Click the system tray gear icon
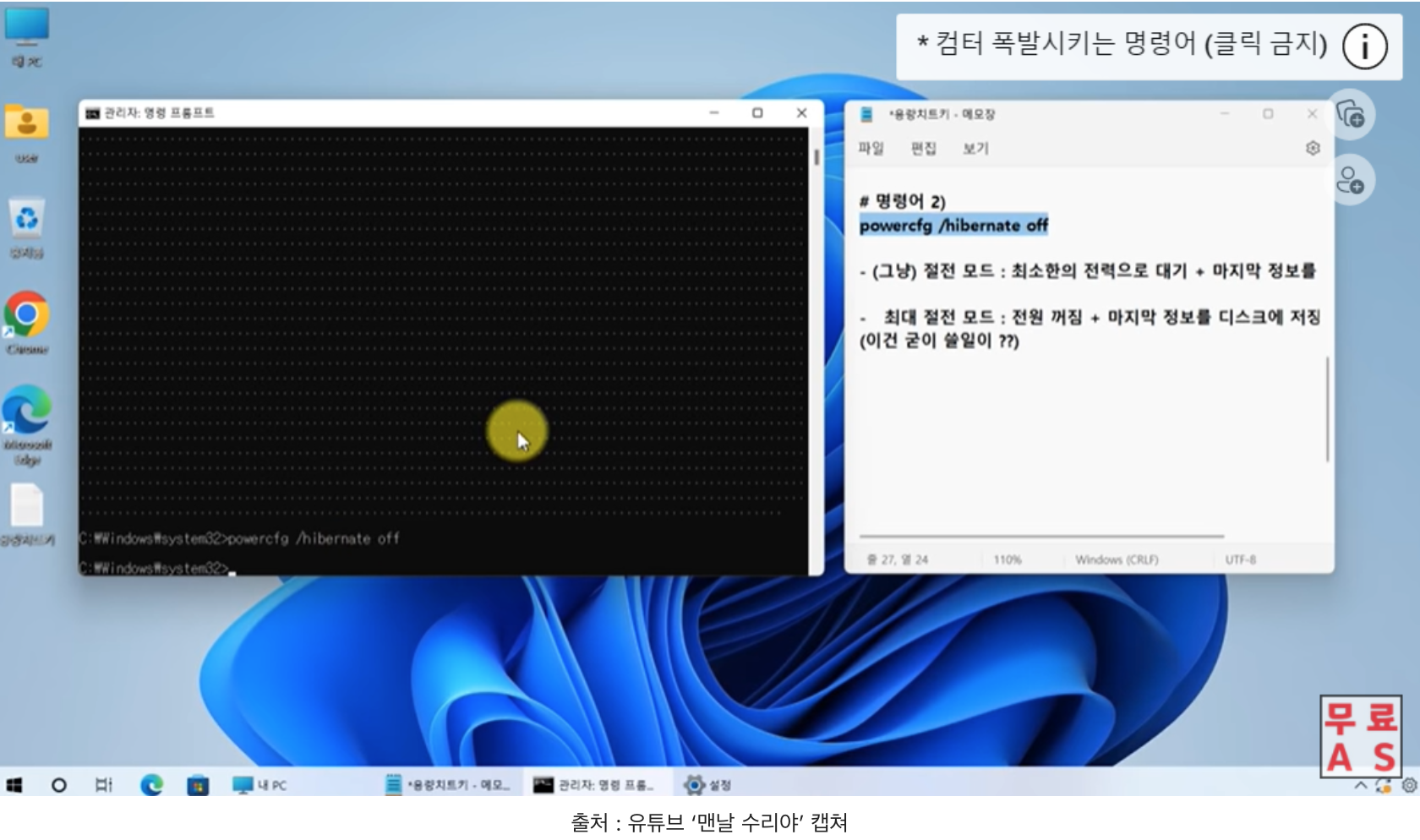The width and height of the screenshot is (1420, 840). [1409, 786]
